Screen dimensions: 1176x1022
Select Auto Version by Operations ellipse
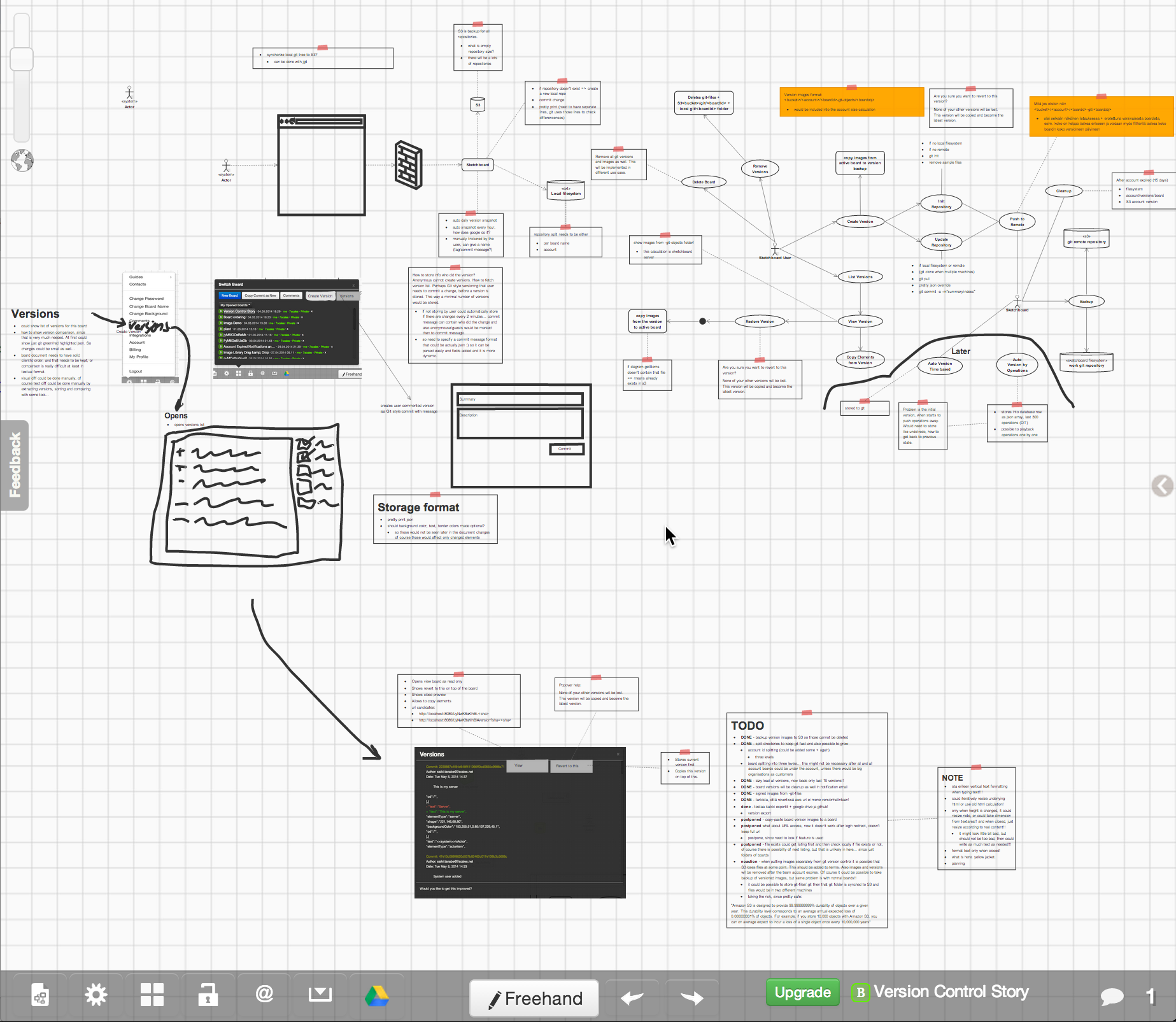pyautogui.click(x=1017, y=365)
